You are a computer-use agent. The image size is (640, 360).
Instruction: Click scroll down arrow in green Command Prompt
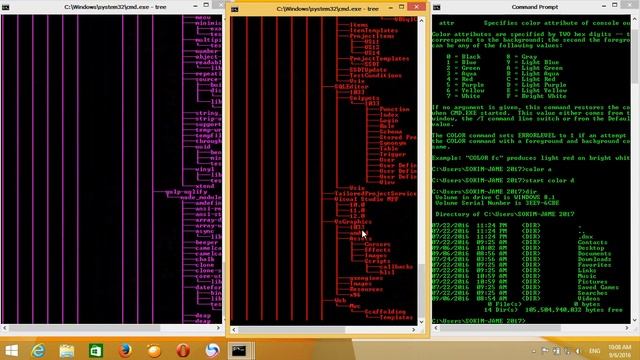click(635, 320)
